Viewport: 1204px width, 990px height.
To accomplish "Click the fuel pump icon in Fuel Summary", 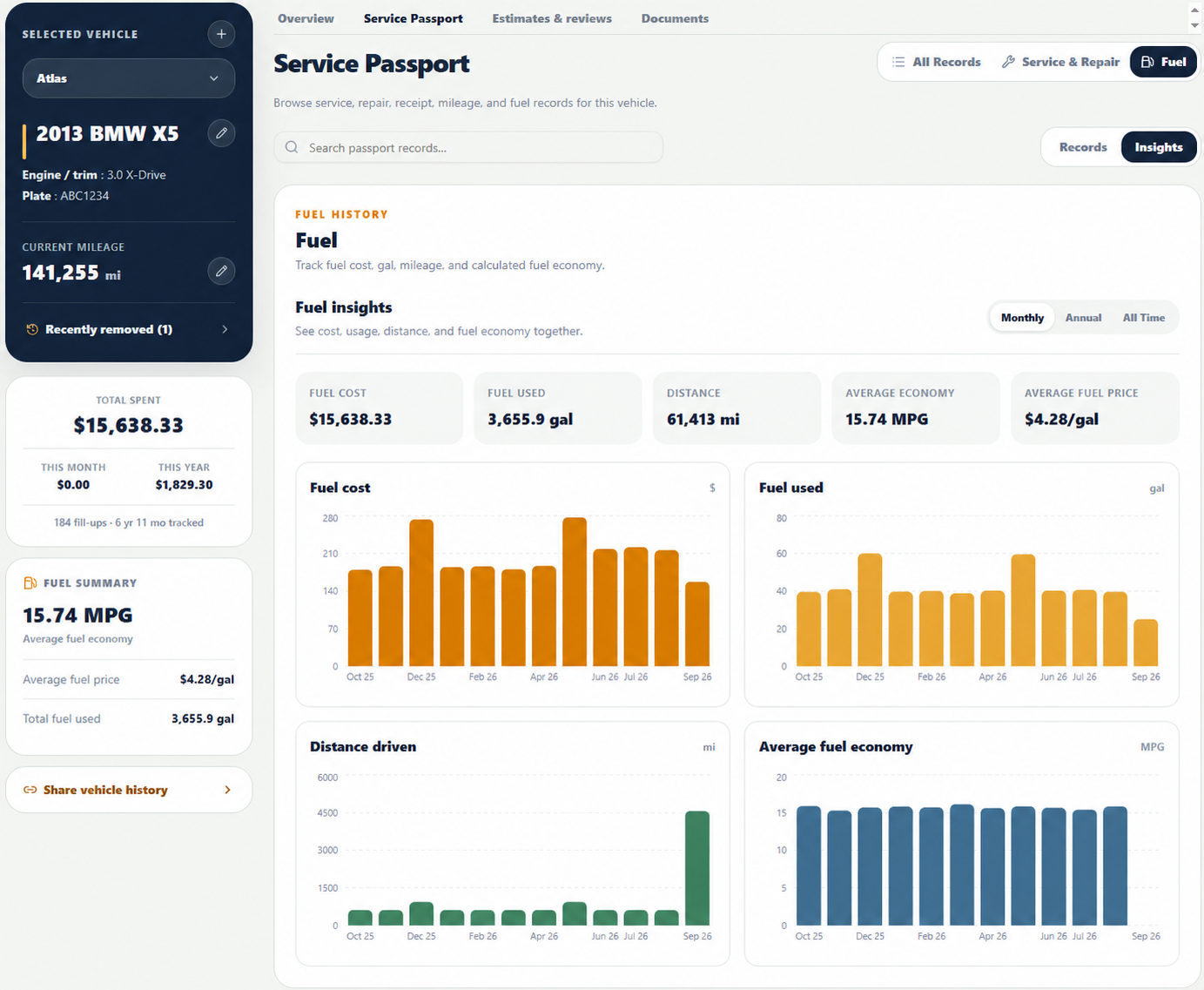I will [30, 583].
